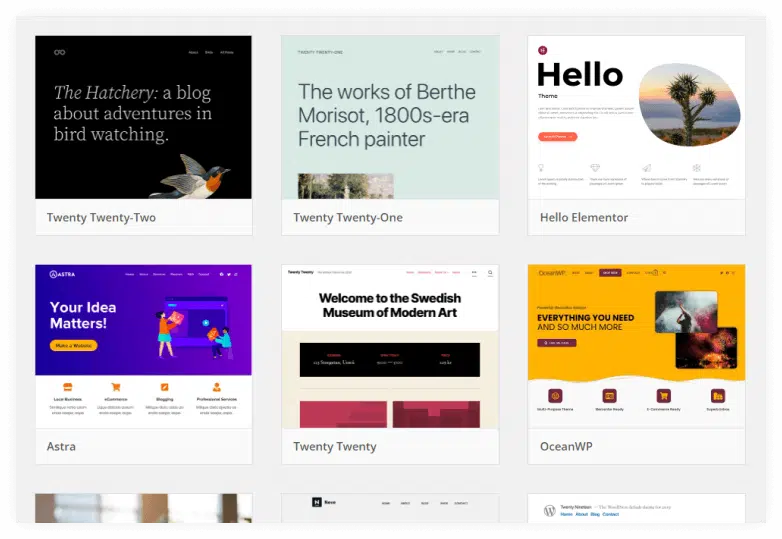Click the maroon button under Everything You Need
The width and height of the screenshot is (782, 539).
click(557, 343)
